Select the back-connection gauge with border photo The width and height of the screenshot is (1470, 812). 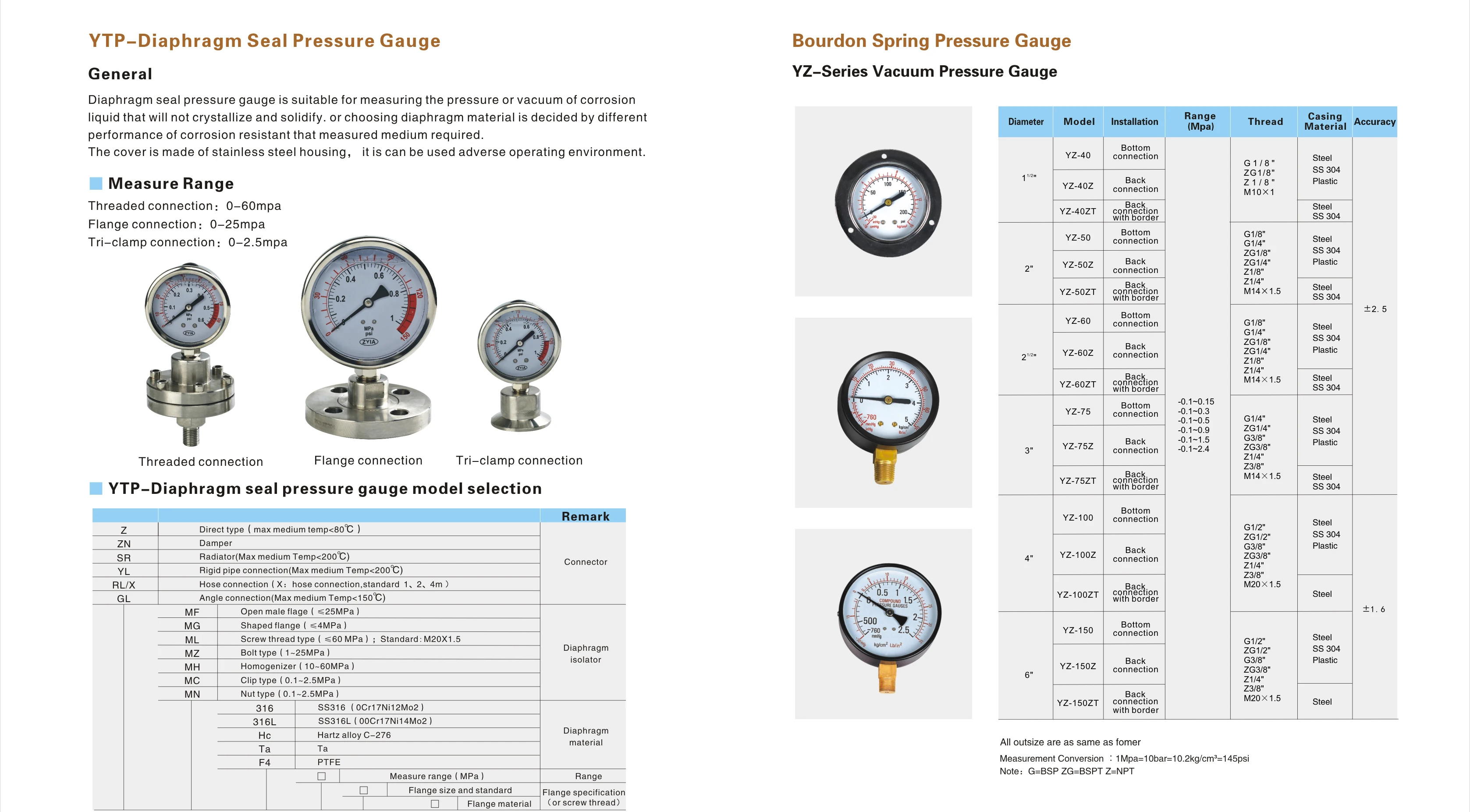pyautogui.click(x=888, y=202)
